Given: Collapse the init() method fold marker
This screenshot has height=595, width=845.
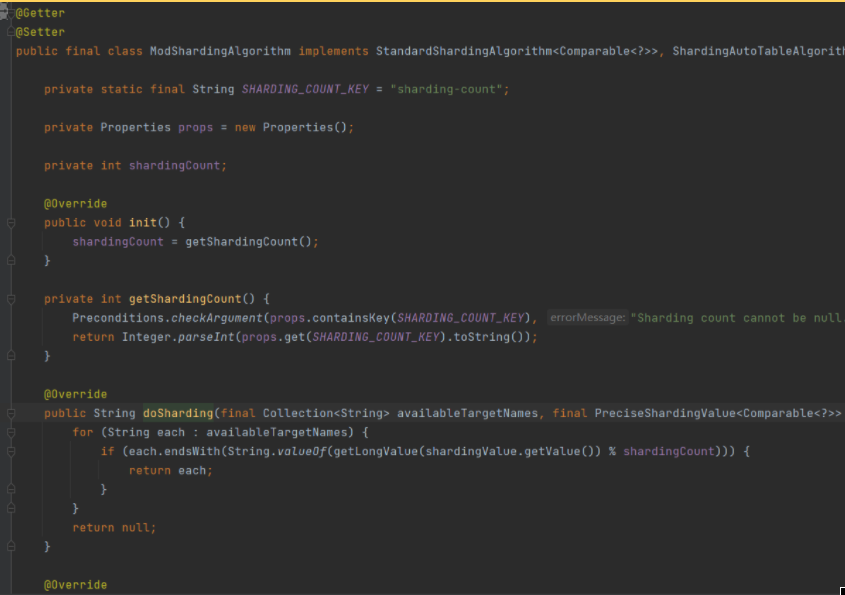Looking at the screenshot, I should point(11,223).
